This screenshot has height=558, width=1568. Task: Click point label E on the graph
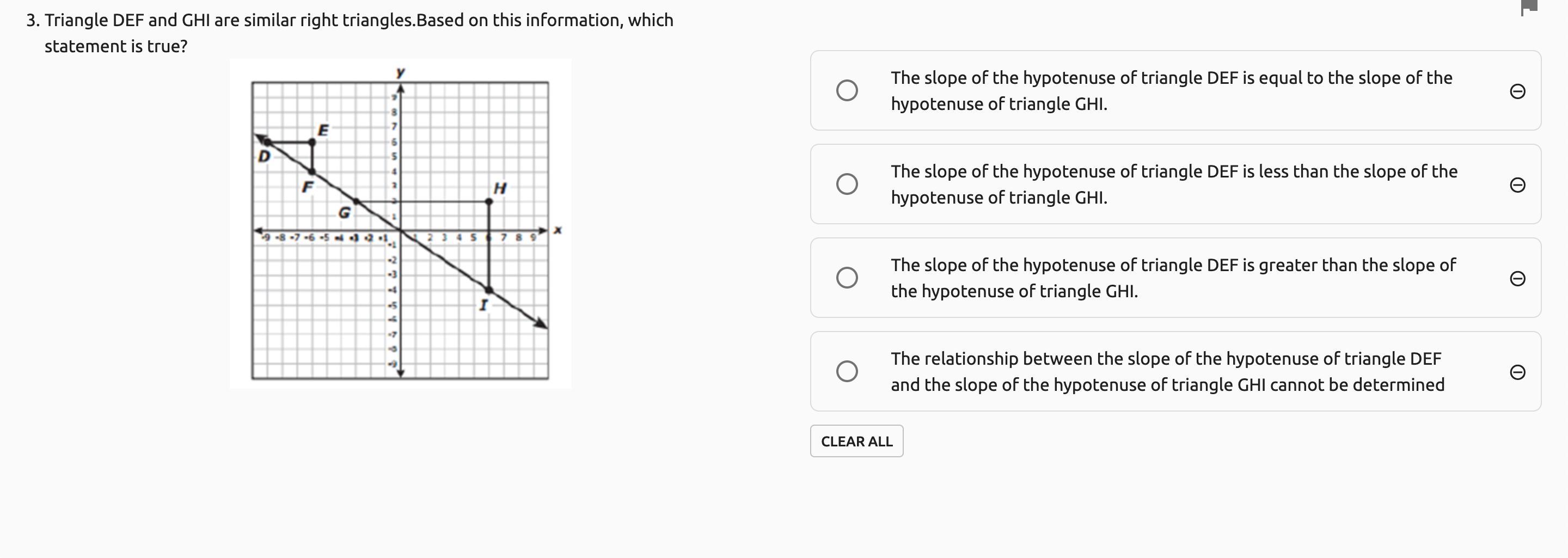click(x=323, y=130)
